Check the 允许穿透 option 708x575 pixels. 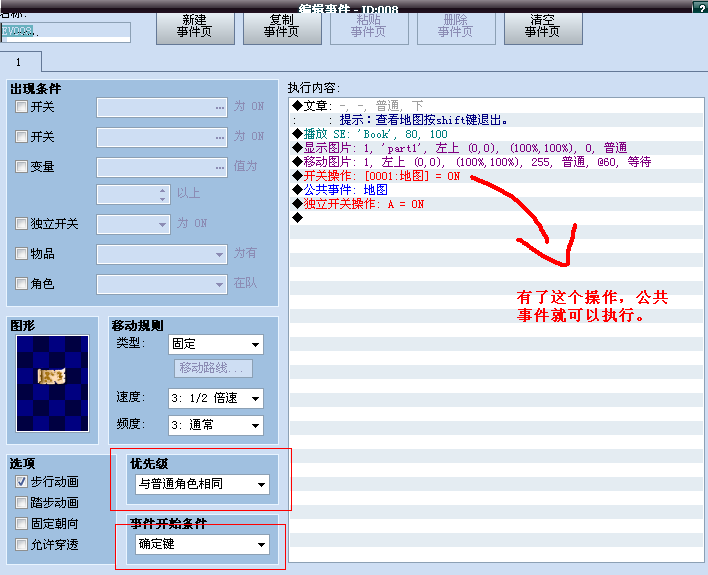21,544
